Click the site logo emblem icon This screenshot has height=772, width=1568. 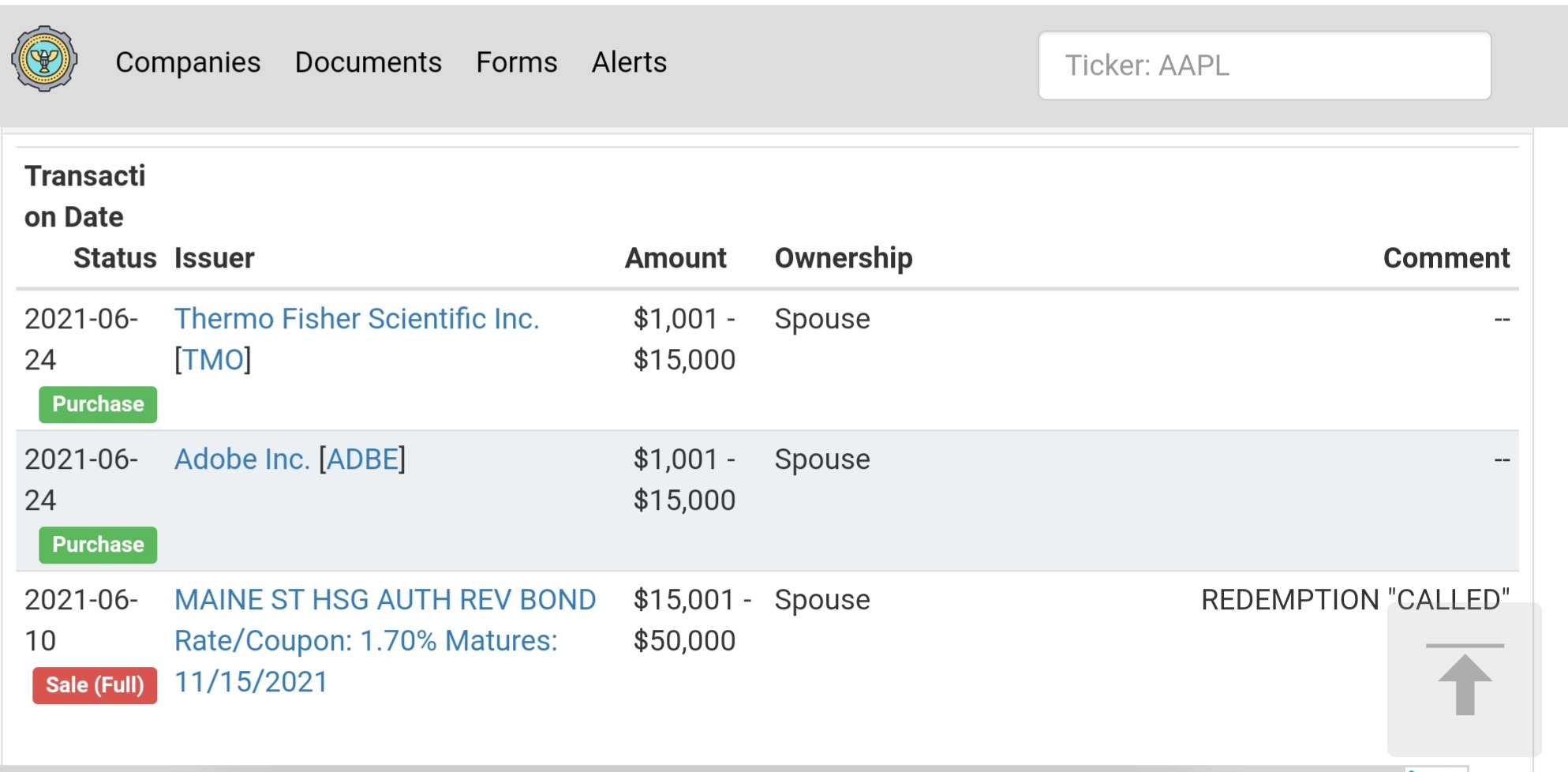click(x=44, y=59)
